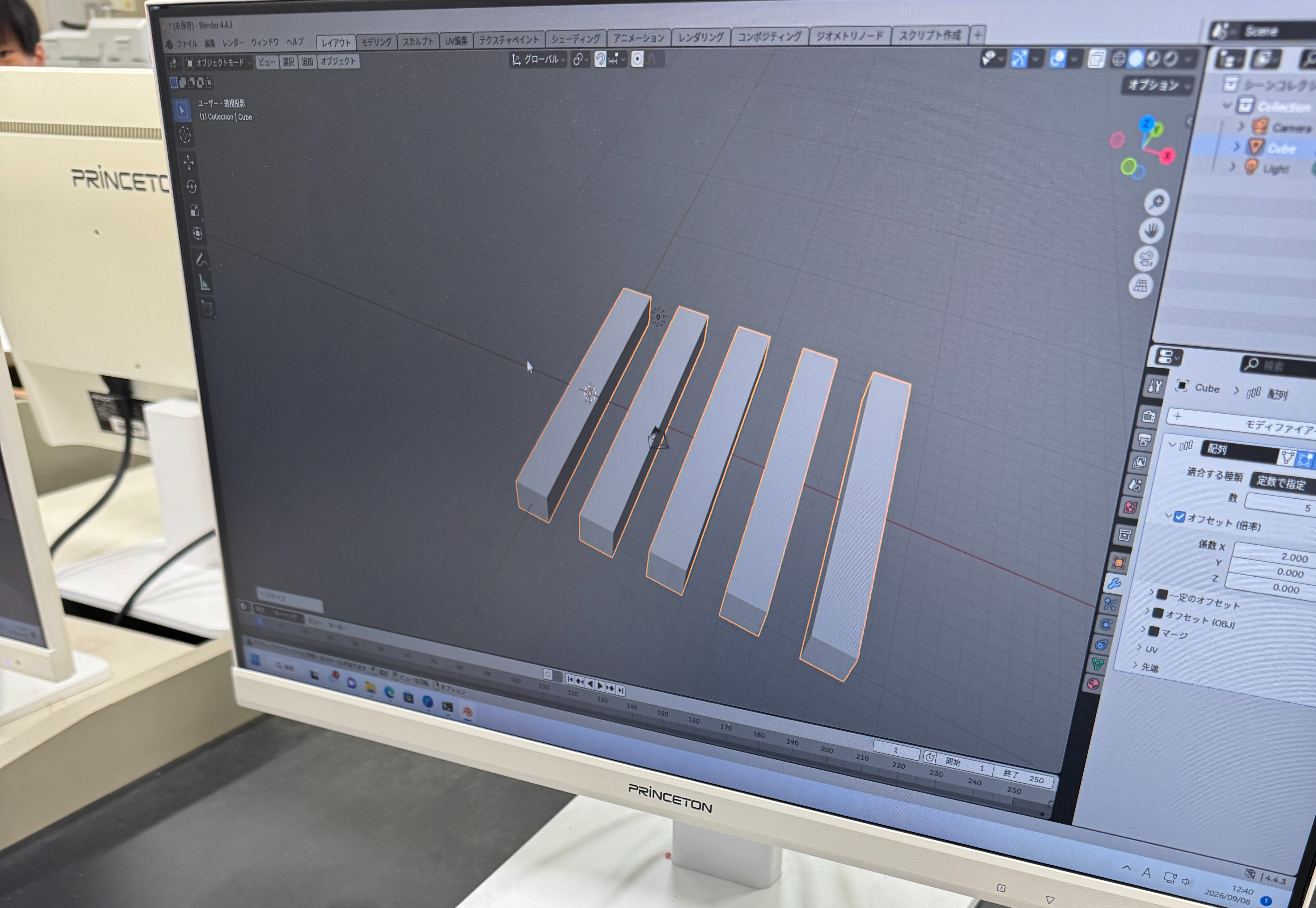Viewport: 1316px width, 908px height.
Task: Open the グローバル orientation dropdown
Action: tap(538, 59)
